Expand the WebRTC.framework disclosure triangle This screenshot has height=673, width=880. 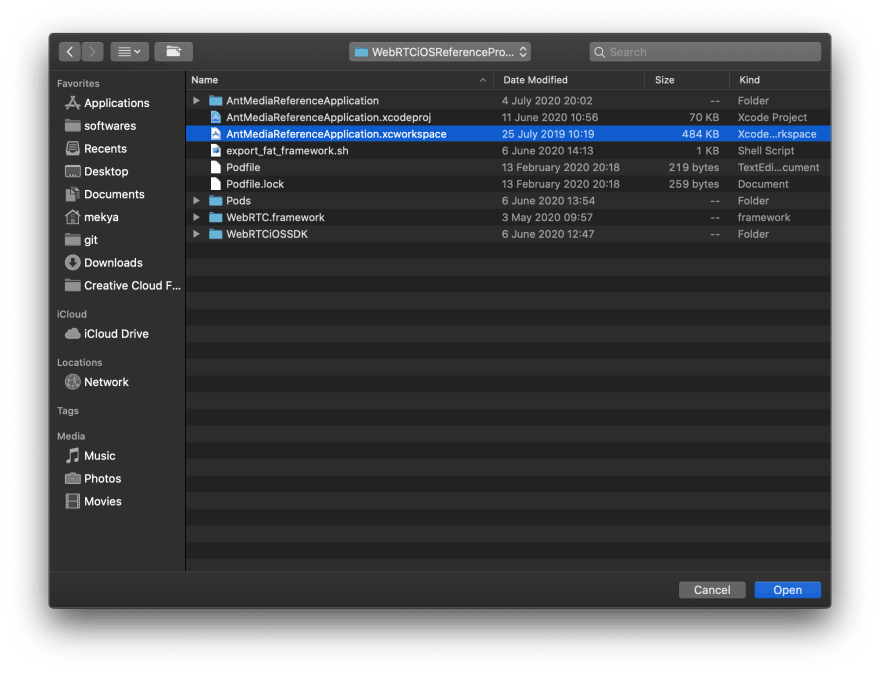196,217
